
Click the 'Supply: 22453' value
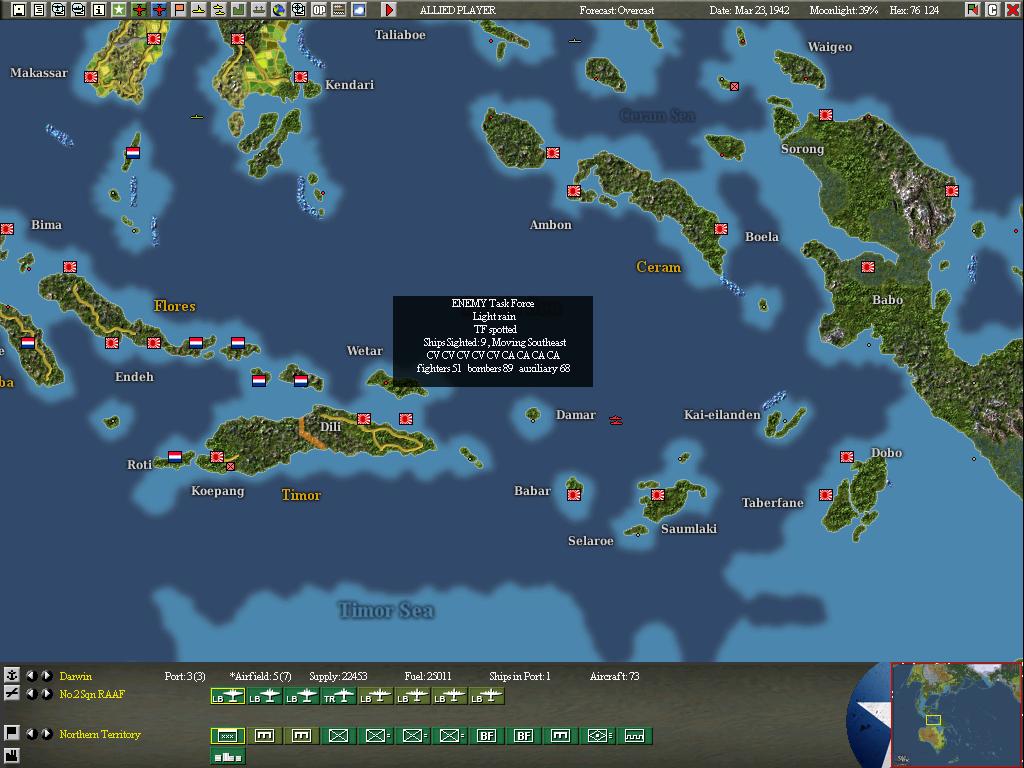click(338, 676)
